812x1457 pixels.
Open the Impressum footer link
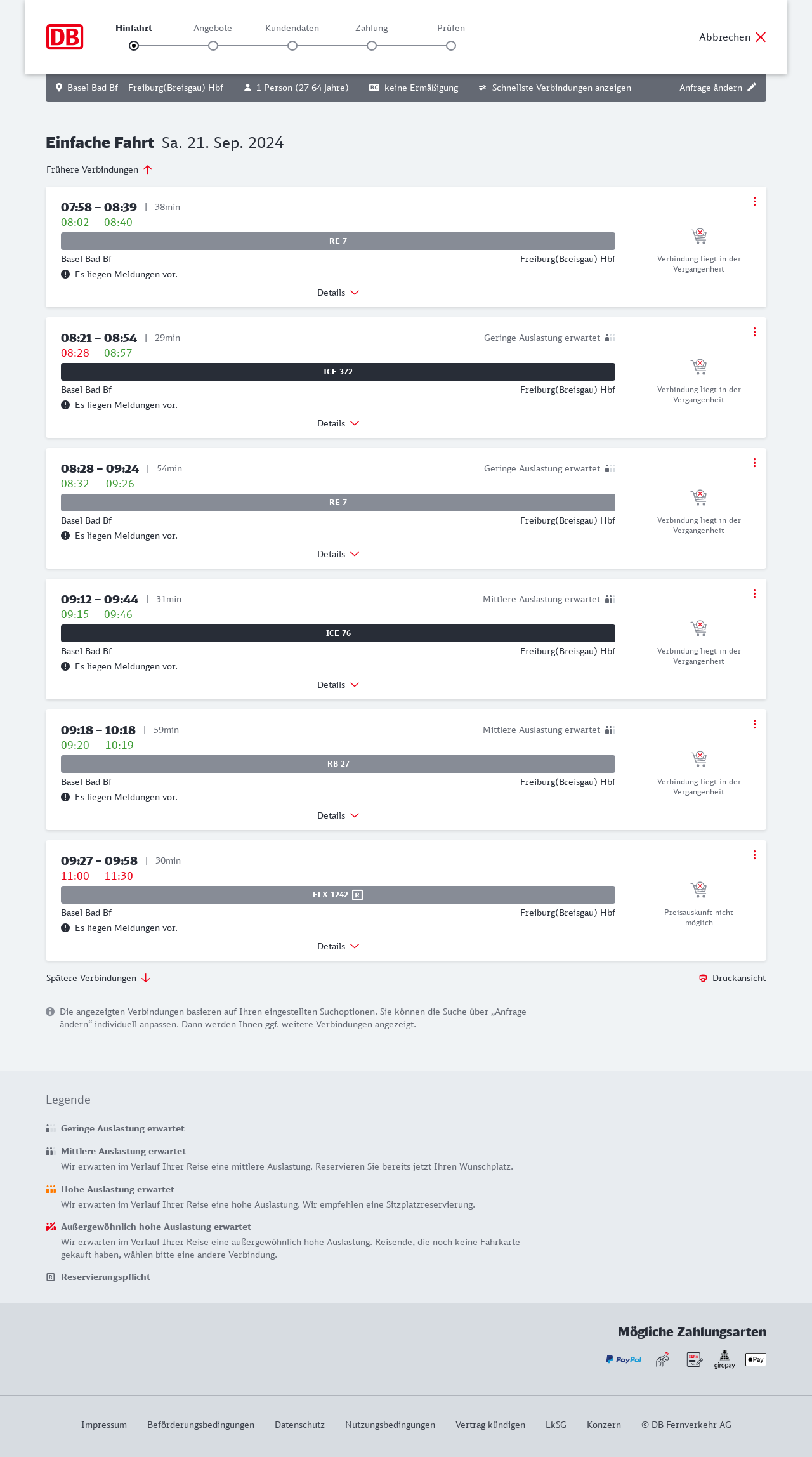coord(104,1425)
